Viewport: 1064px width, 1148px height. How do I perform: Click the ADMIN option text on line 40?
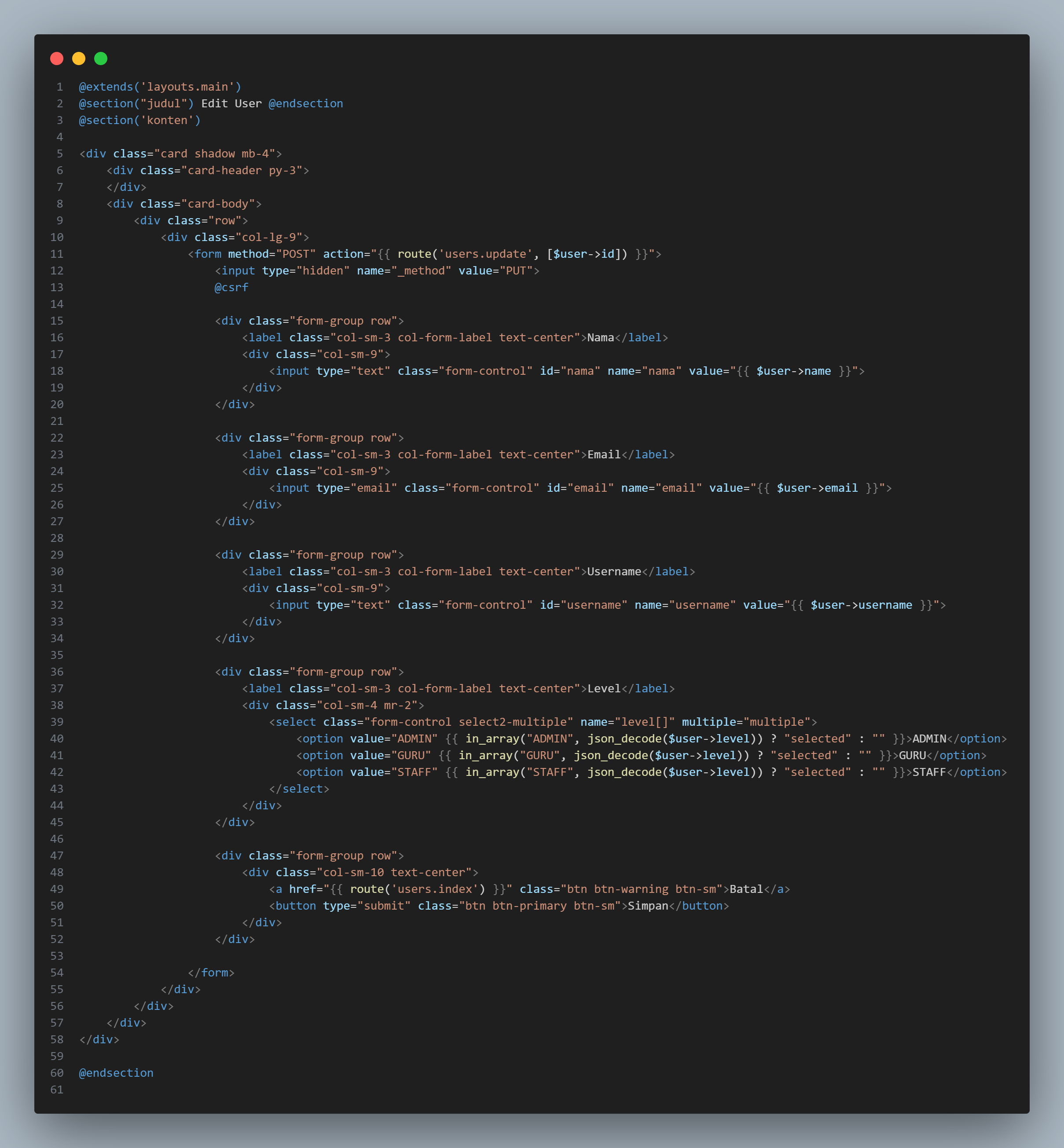pos(929,739)
